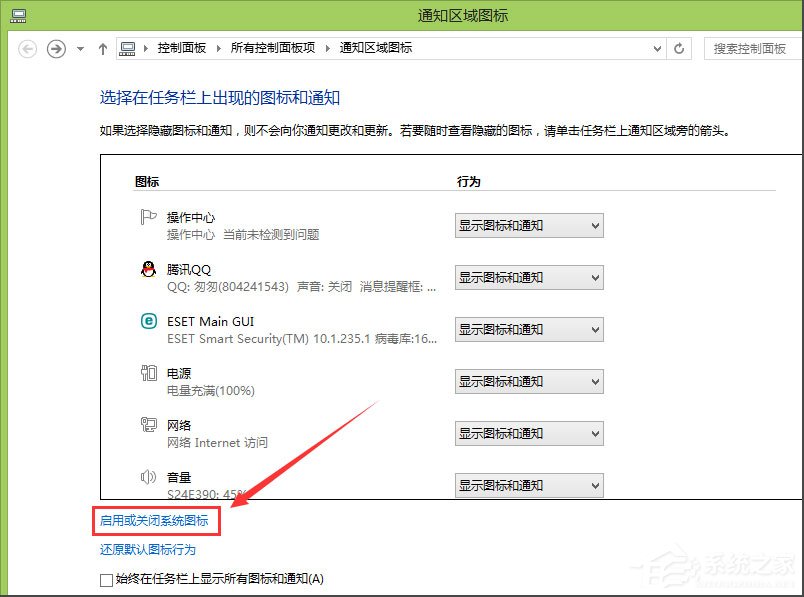Image resolution: width=804 pixels, height=597 pixels.
Task: Click the 操作中心 flag icon
Action: (149, 218)
